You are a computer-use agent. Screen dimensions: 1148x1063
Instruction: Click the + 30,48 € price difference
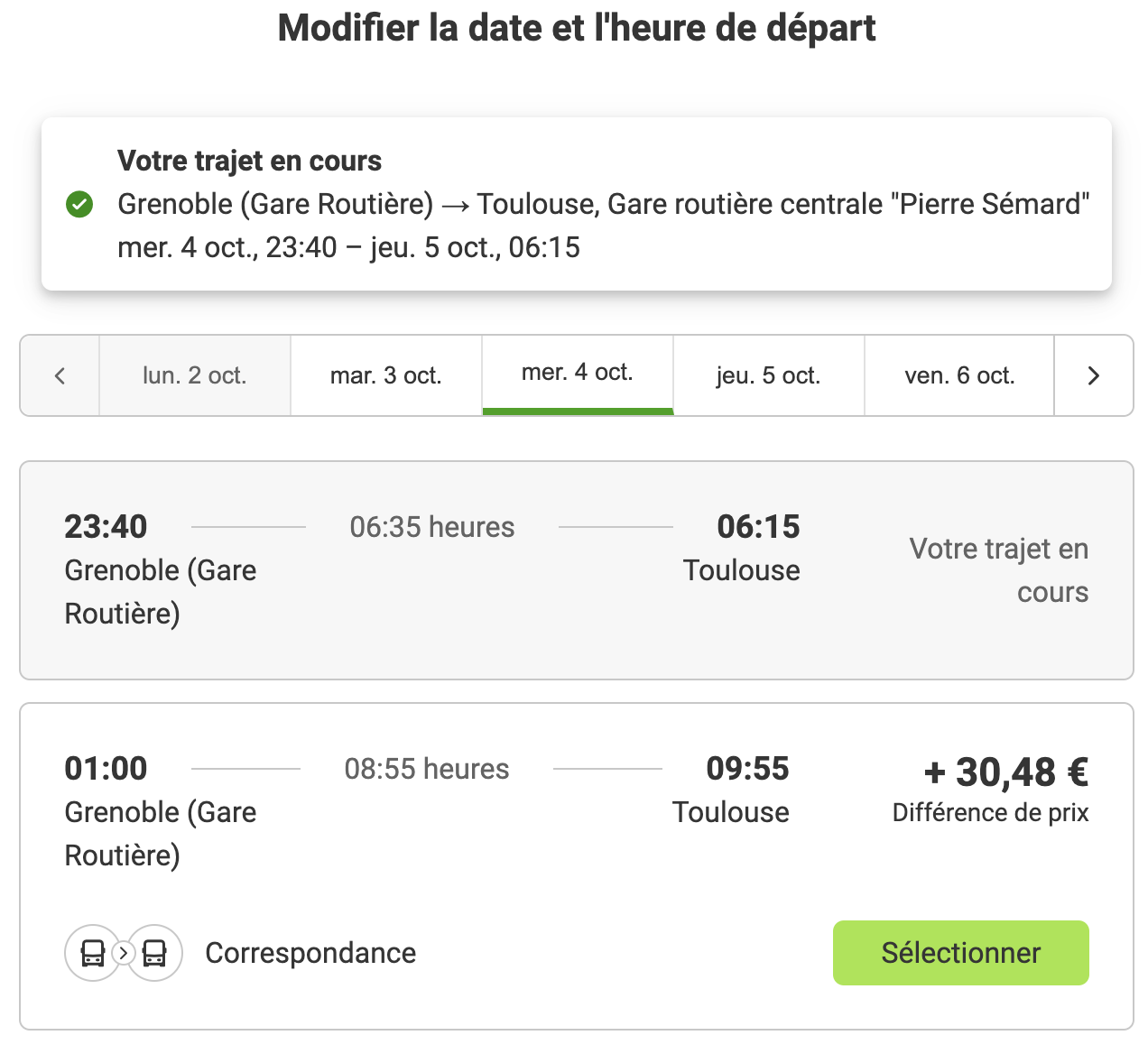(x=1005, y=772)
